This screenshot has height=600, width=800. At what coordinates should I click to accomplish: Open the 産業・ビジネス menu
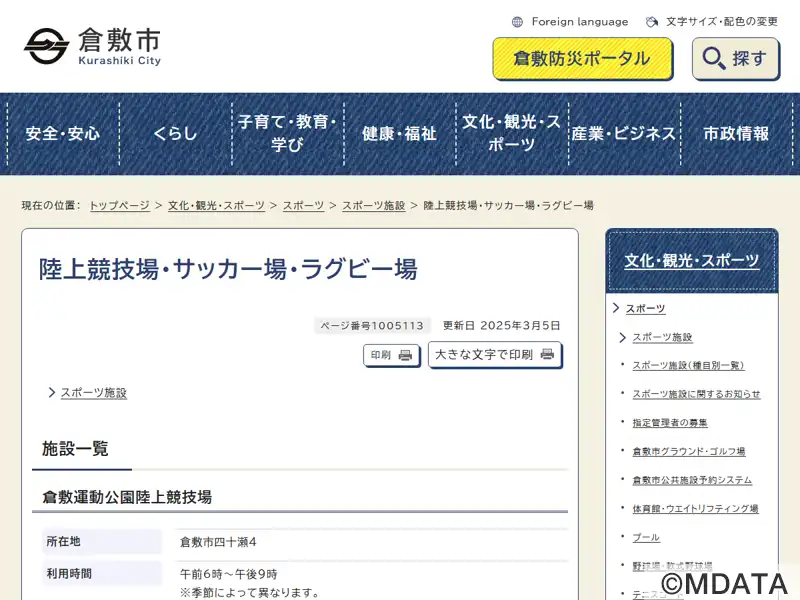624,133
